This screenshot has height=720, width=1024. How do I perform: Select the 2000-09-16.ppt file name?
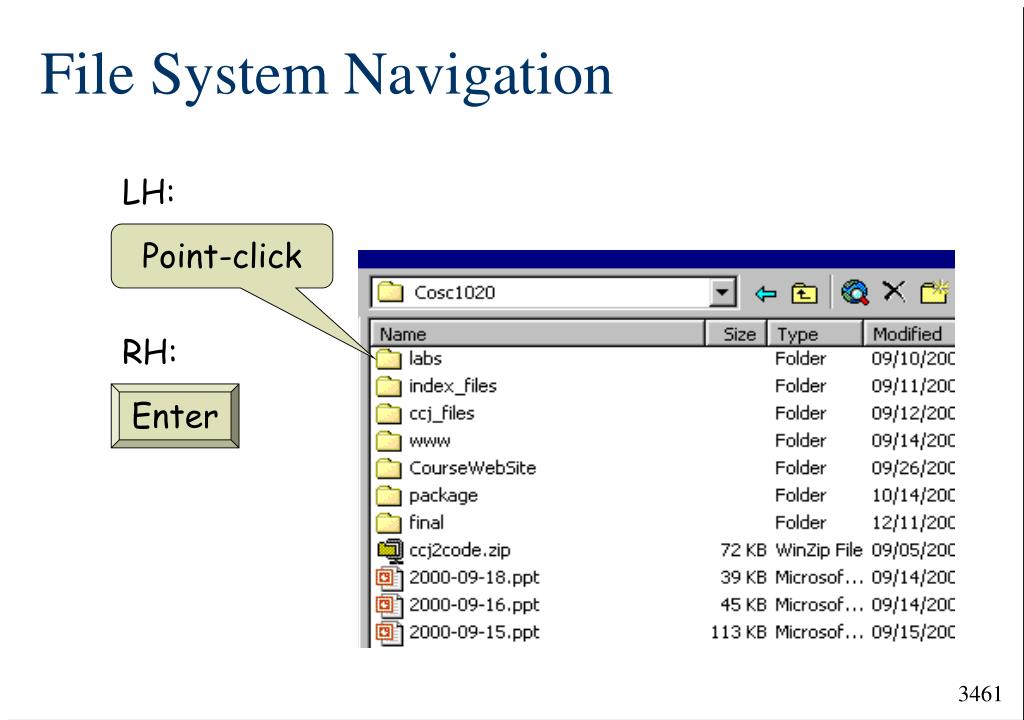pyautogui.click(x=474, y=605)
